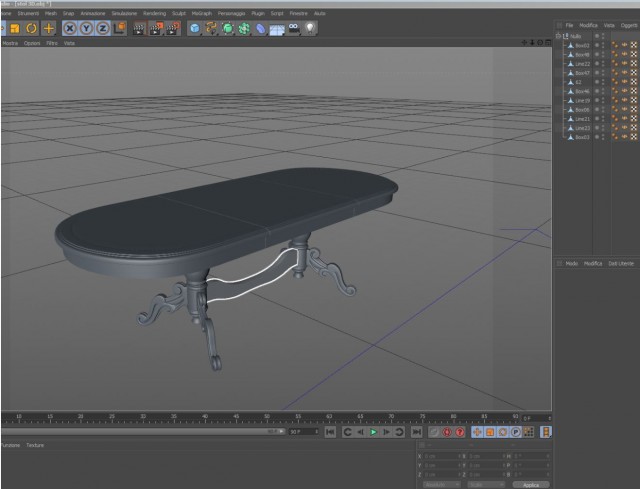
Task: Toggle visibility dots for Box47 object
Action: (603, 73)
